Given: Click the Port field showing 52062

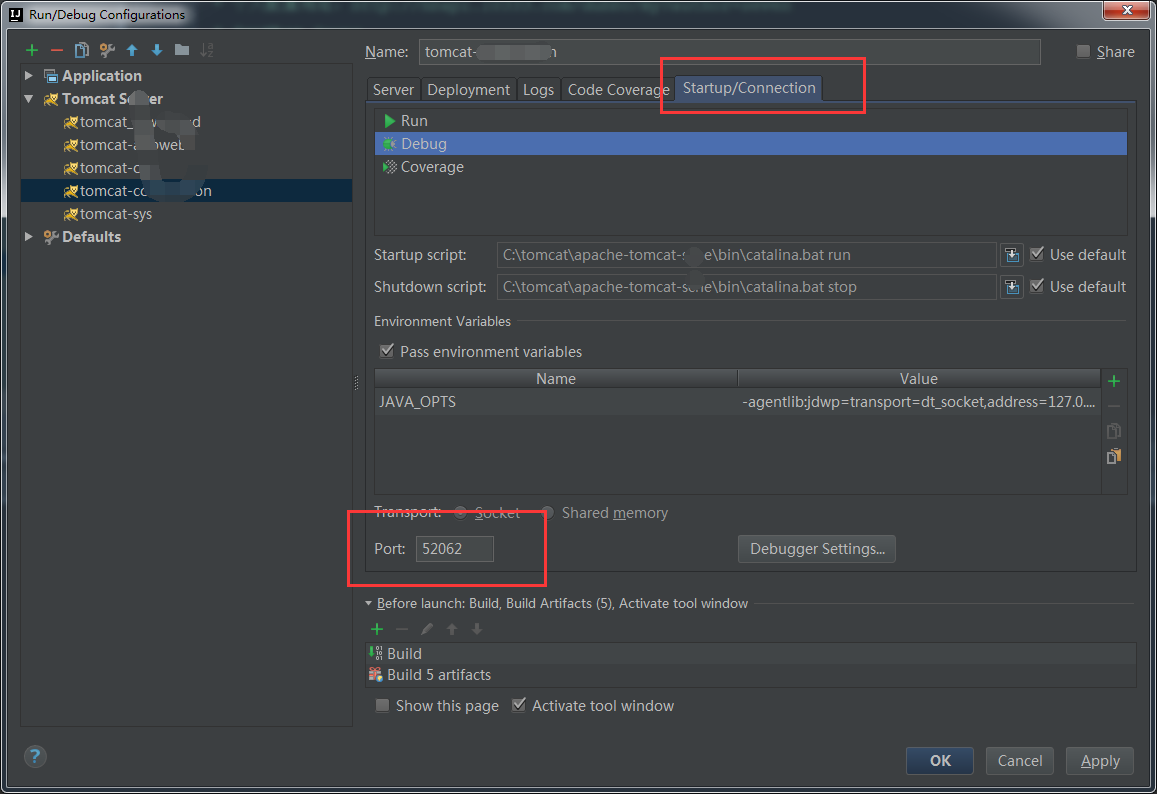Looking at the screenshot, I should (x=455, y=549).
